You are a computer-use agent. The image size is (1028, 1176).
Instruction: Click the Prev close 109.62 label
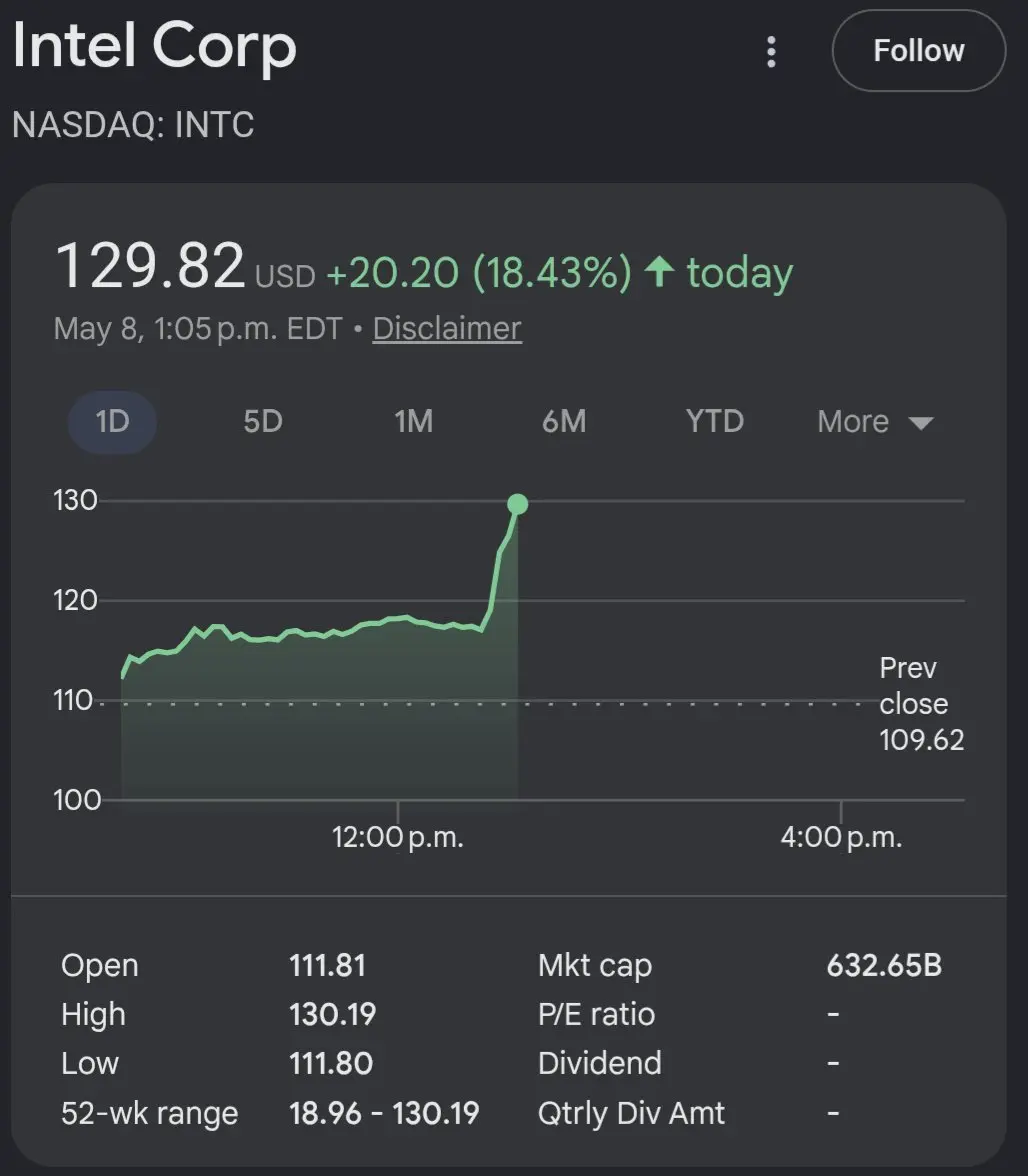[x=922, y=704]
